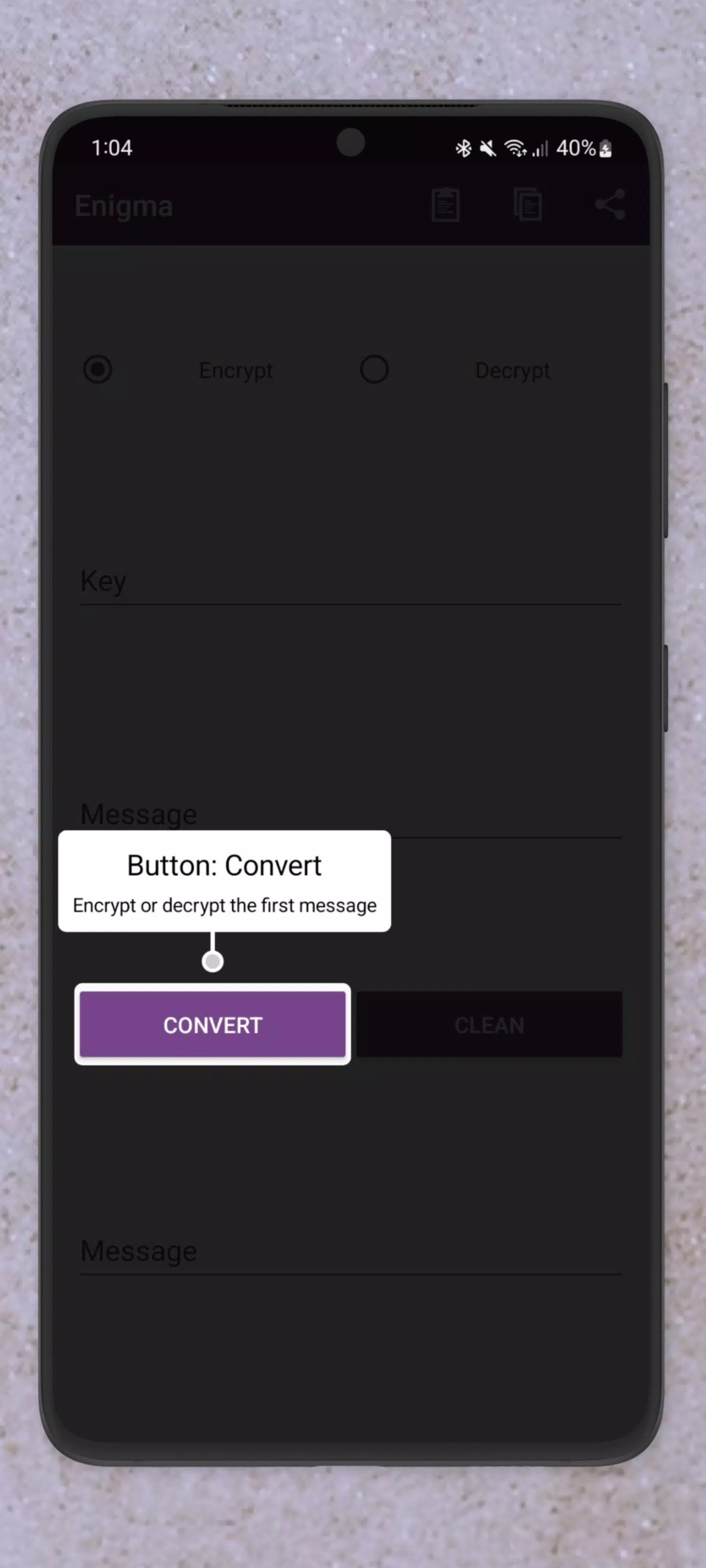Tap the Wi-Fi status icon
Image resolution: width=706 pixels, height=1568 pixels.
click(x=515, y=148)
